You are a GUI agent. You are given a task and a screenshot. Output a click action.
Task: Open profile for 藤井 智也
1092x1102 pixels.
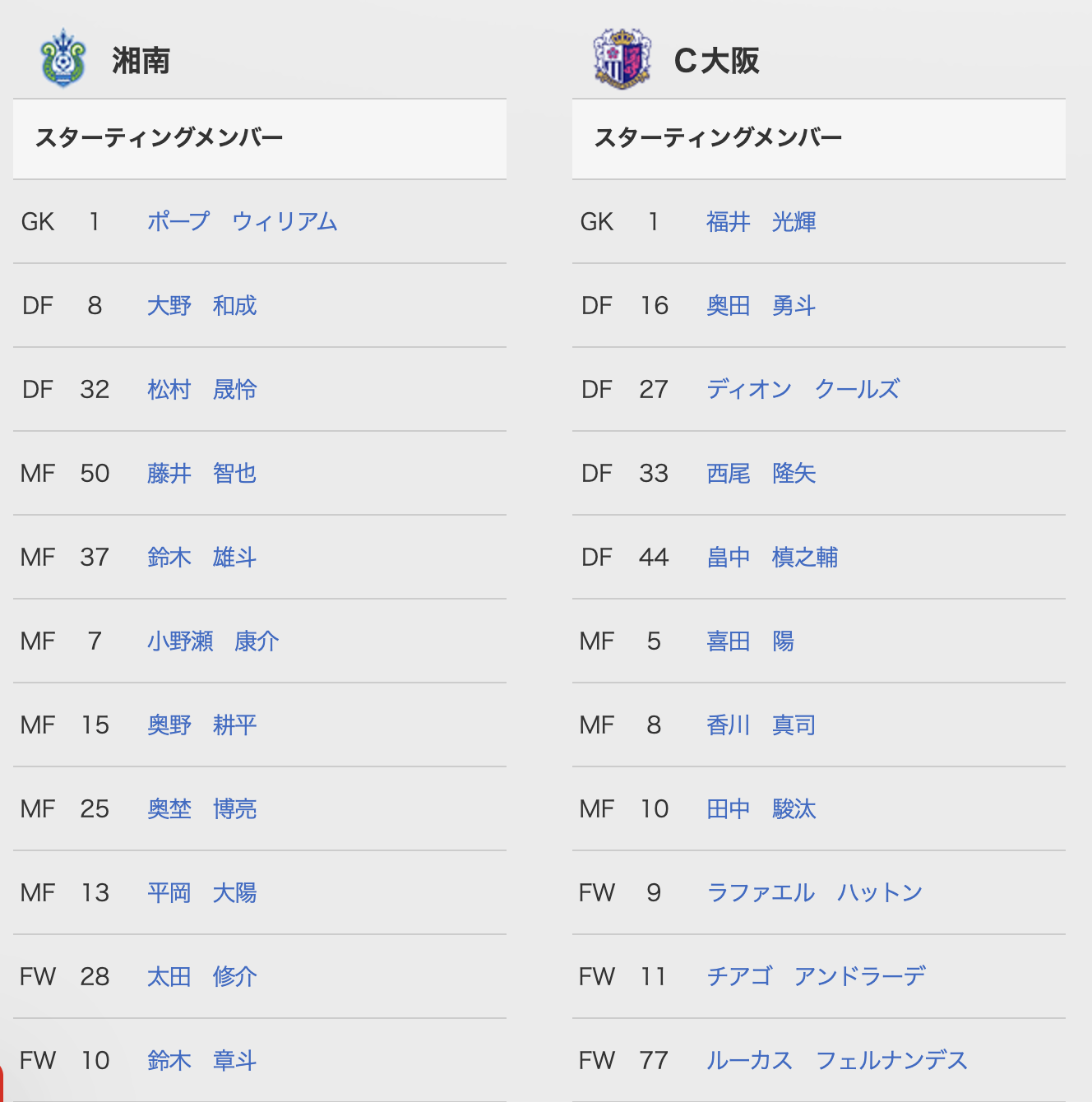tap(202, 473)
